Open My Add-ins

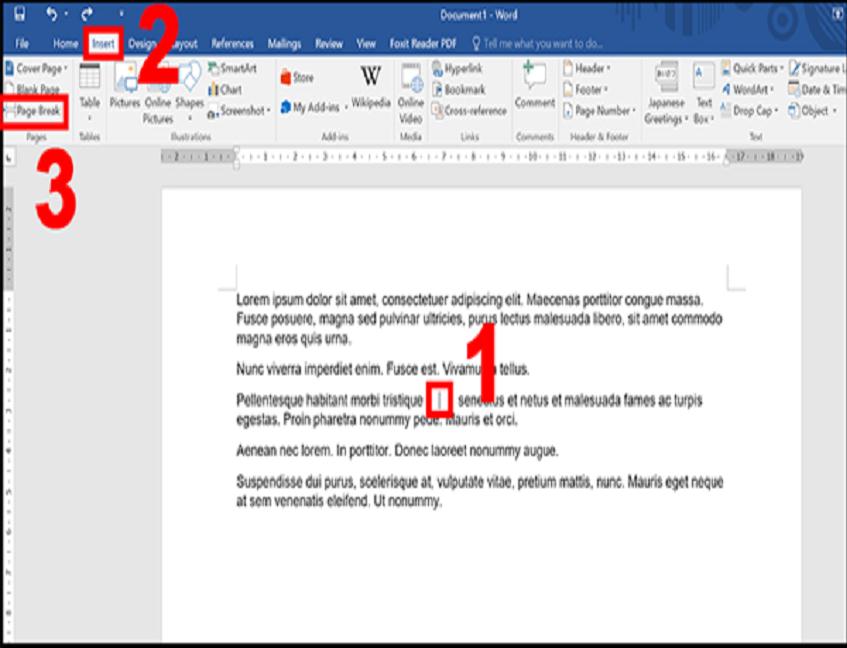(x=313, y=107)
